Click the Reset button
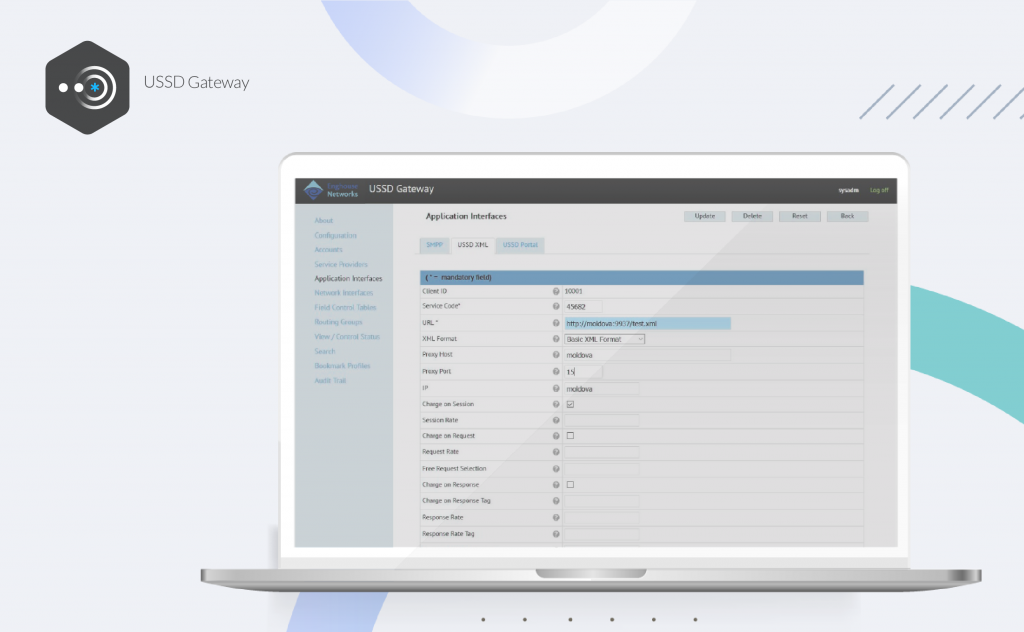 point(800,216)
